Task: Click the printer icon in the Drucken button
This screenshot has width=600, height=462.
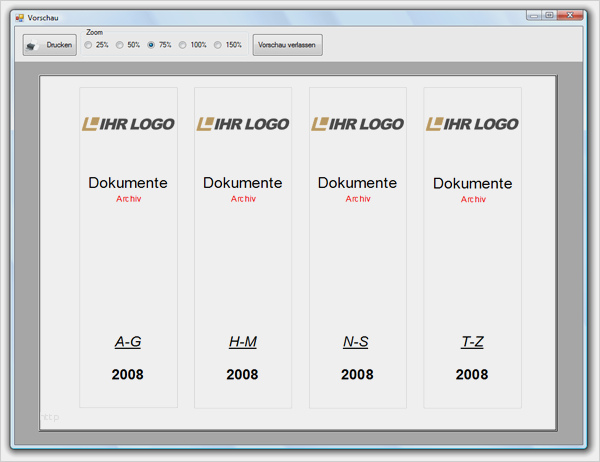Action: coord(33,46)
